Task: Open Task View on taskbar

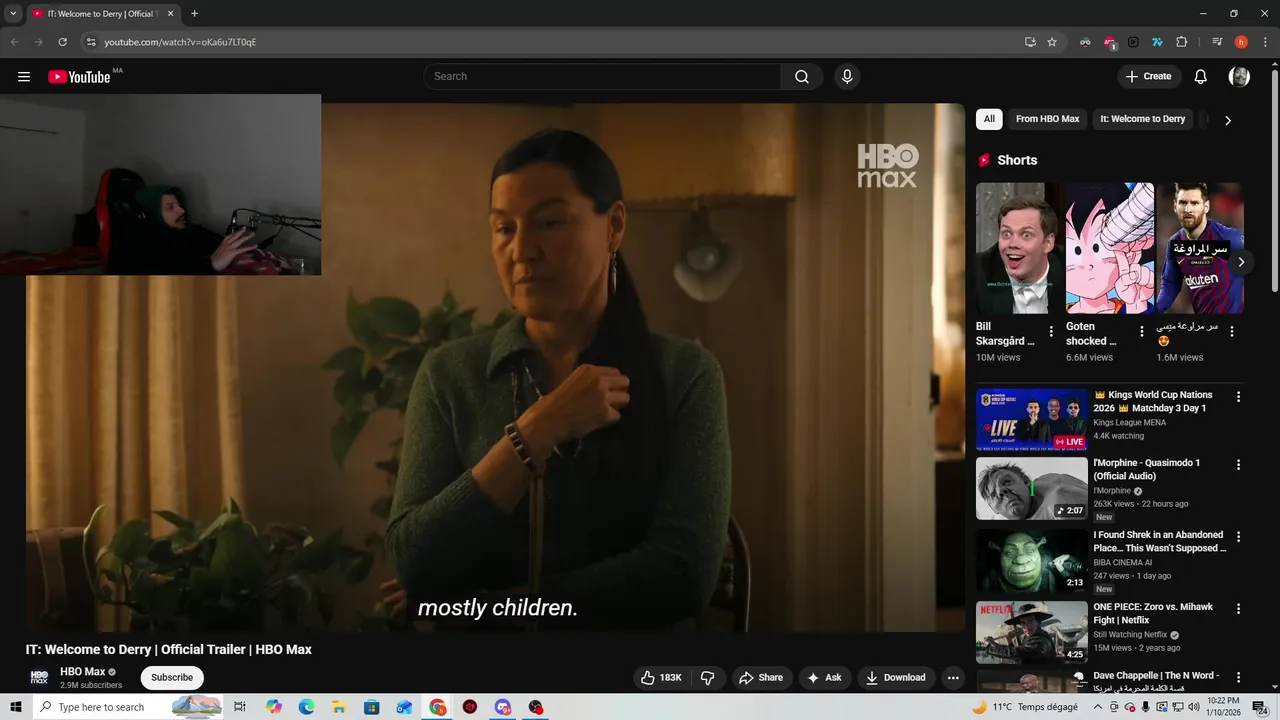Action: click(x=240, y=707)
